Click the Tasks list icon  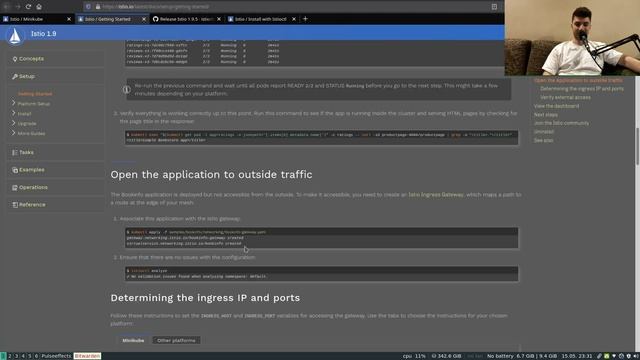click(15, 152)
